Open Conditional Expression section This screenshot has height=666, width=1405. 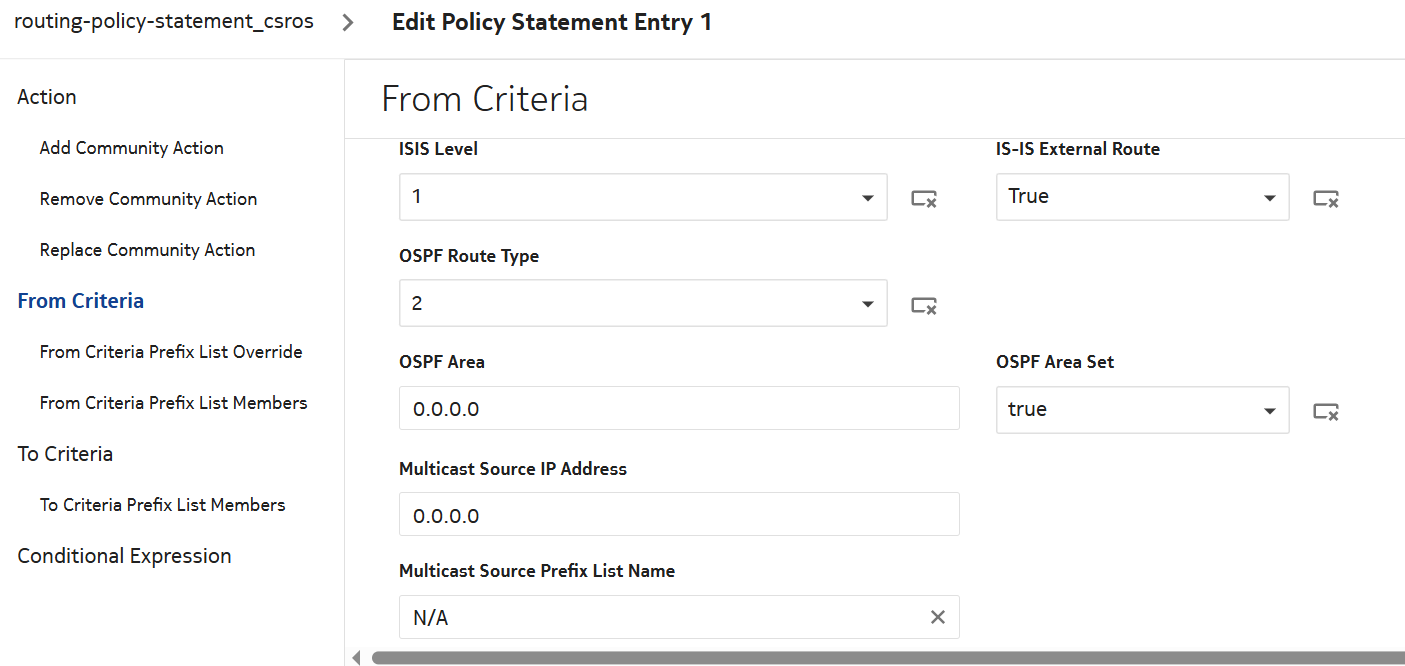tap(124, 556)
